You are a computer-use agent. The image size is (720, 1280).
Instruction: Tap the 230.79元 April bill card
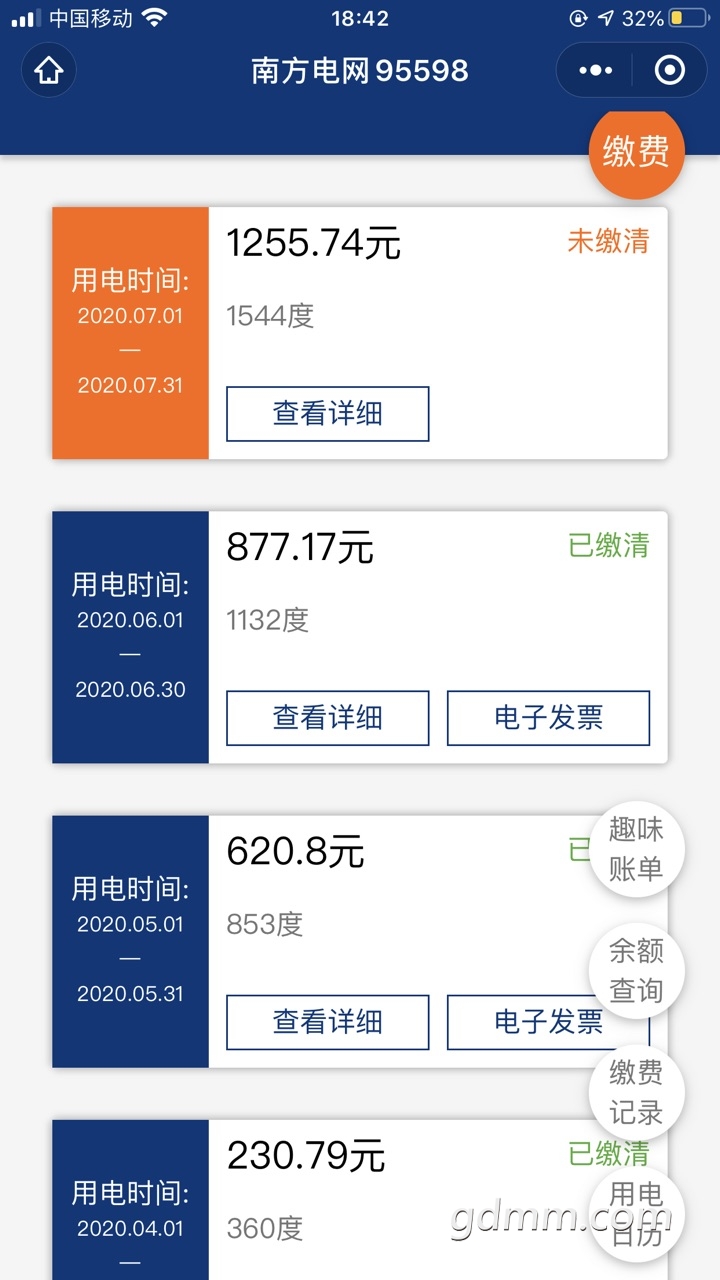pyautogui.click(x=360, y=1199)
